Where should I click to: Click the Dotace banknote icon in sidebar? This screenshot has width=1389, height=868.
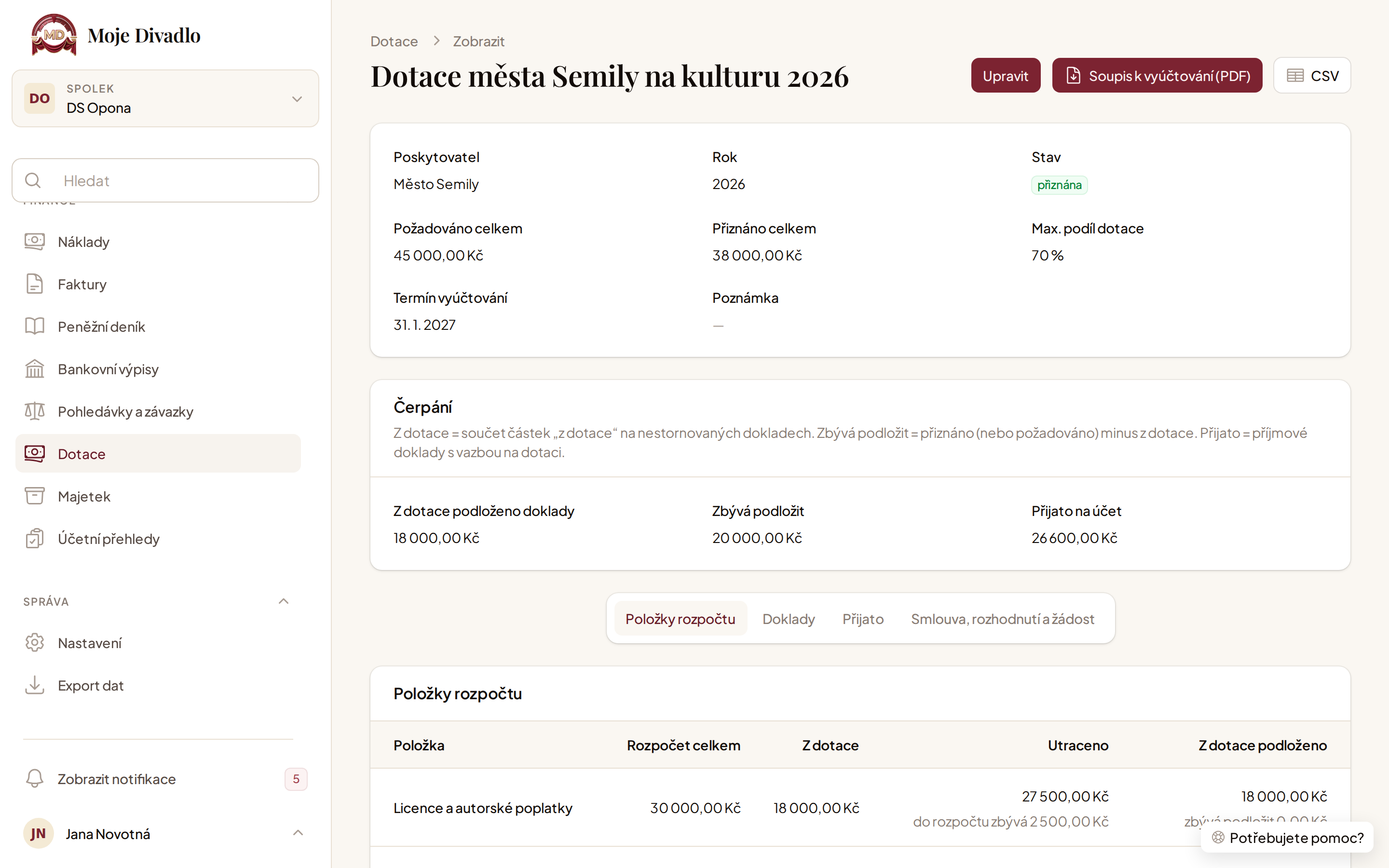(x=34, y=454)
